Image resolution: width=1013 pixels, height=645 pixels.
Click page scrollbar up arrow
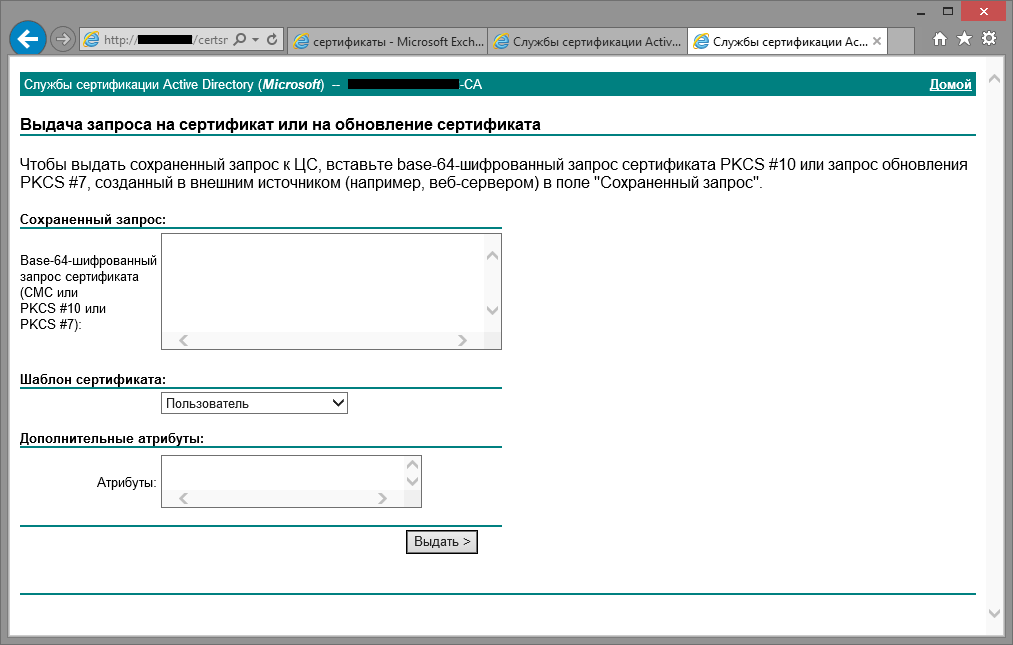[994, 79]
